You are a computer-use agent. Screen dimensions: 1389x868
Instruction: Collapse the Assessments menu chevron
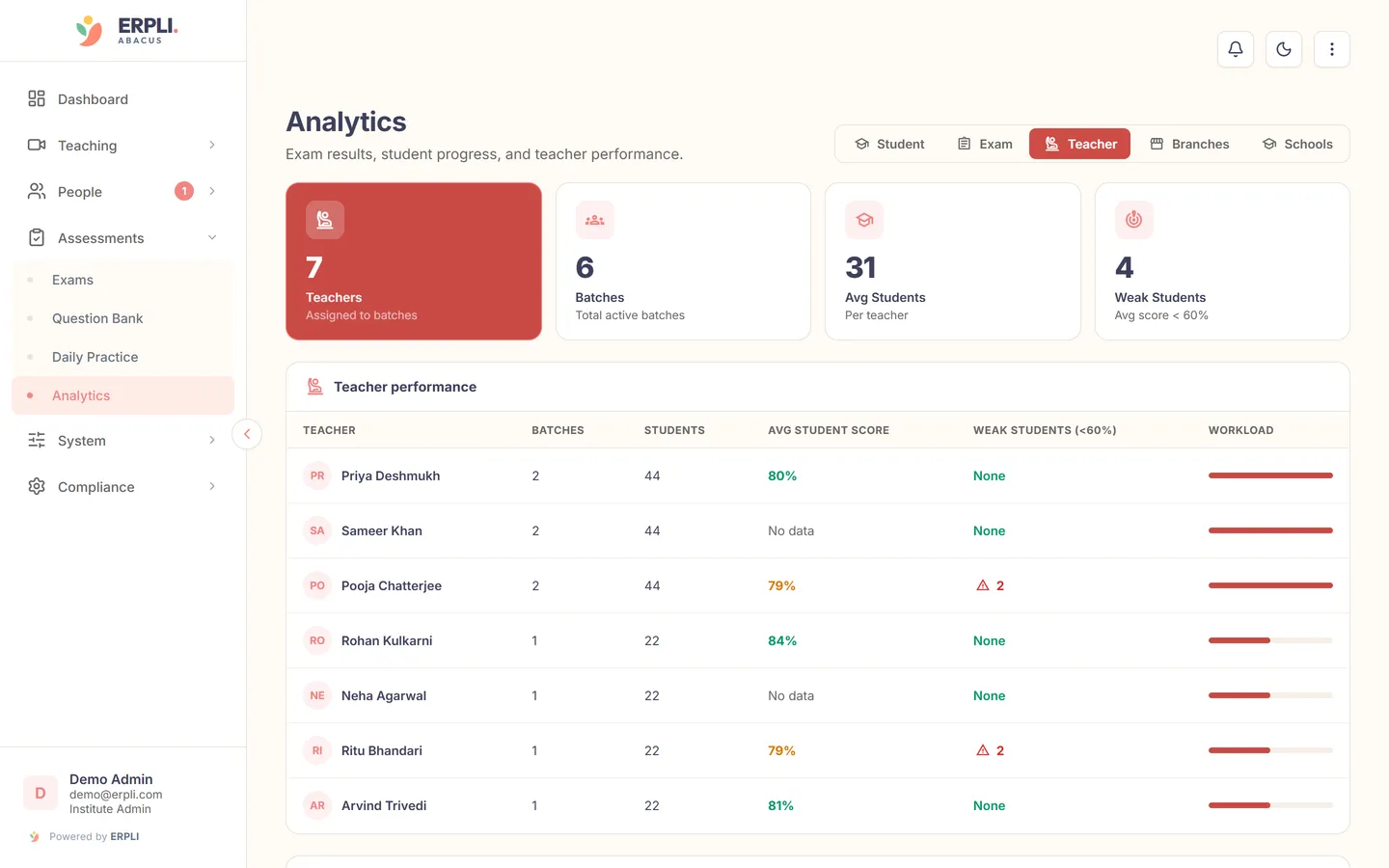click(x=212, y=237)
